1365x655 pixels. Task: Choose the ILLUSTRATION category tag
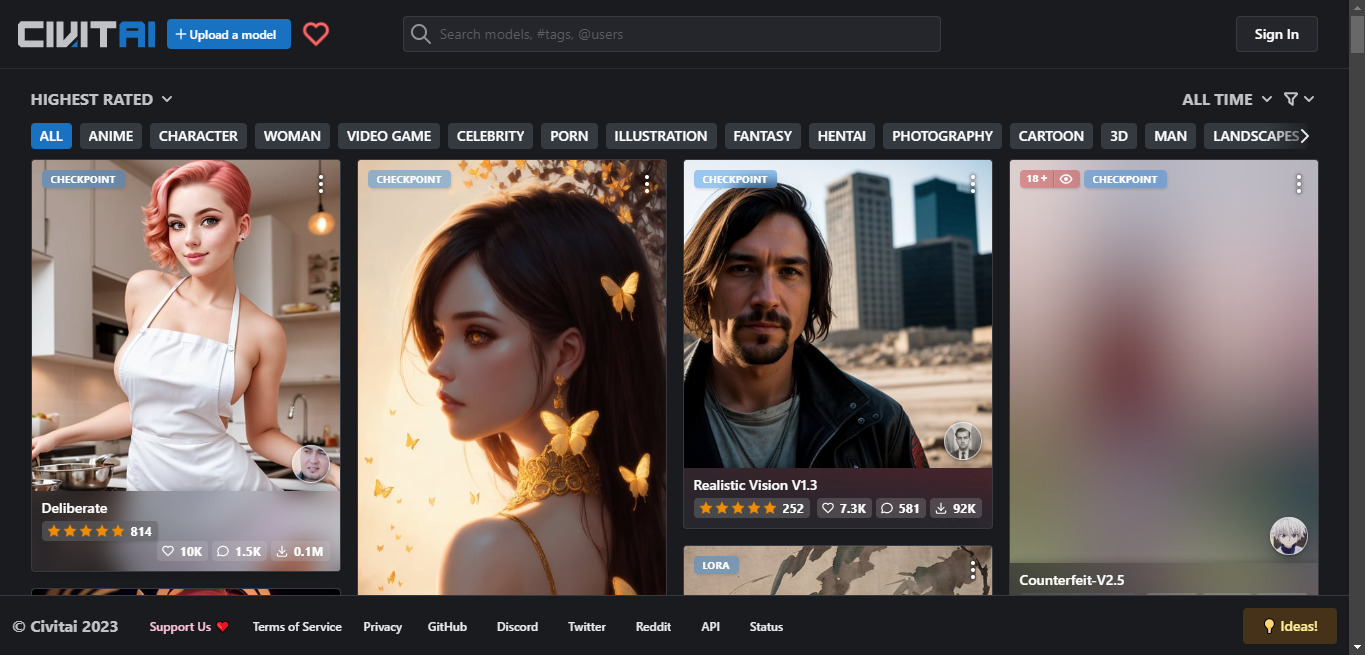point(661,136)
